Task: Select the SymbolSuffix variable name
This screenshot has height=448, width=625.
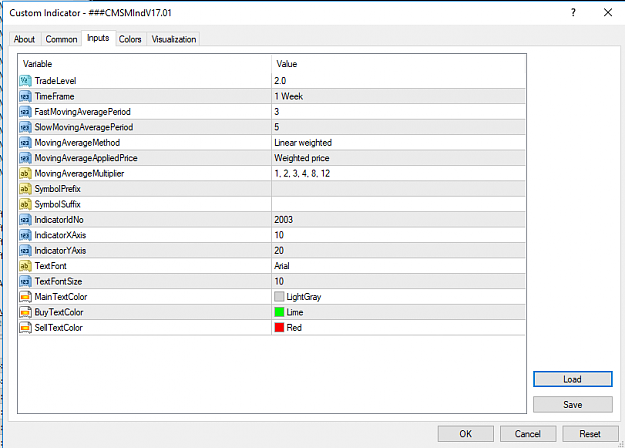Action: (x=57, y=204)
